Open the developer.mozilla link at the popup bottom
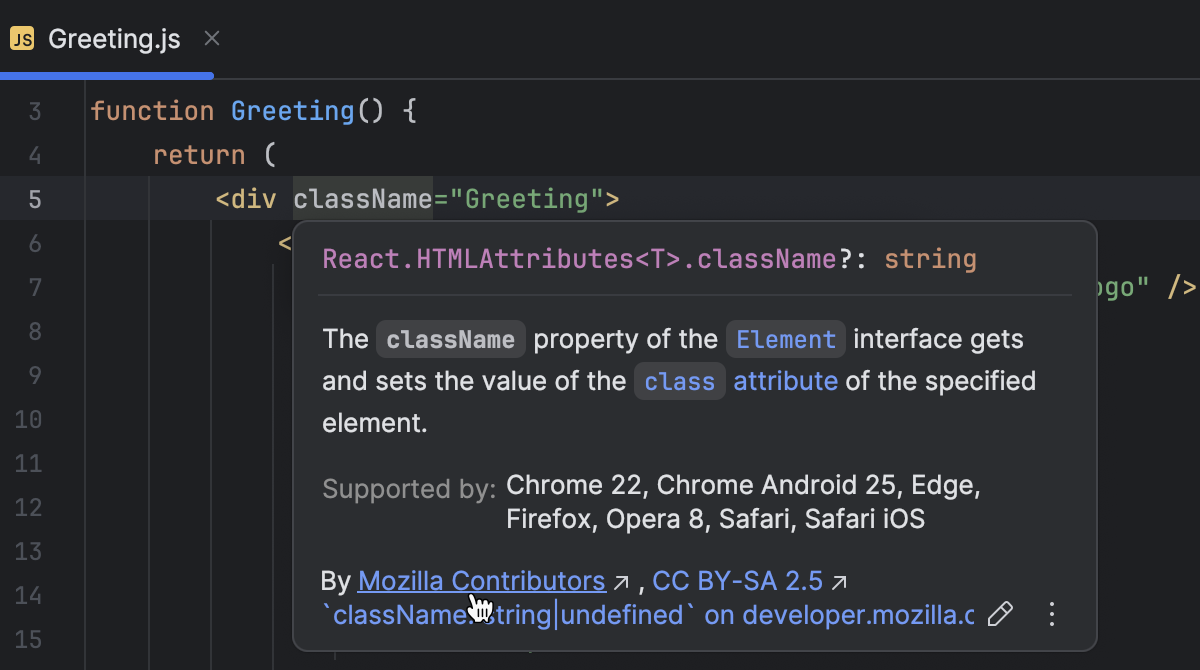1200x670 pixels. pos(838,615)
